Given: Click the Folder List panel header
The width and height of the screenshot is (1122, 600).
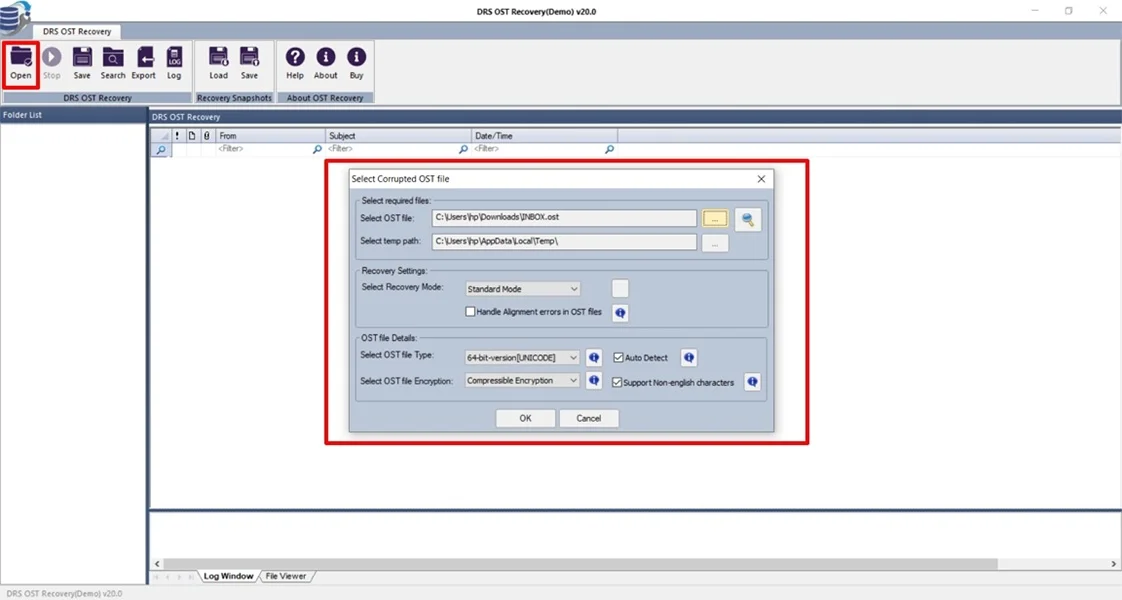Looking at the screenshot, I should coord(73,114).
